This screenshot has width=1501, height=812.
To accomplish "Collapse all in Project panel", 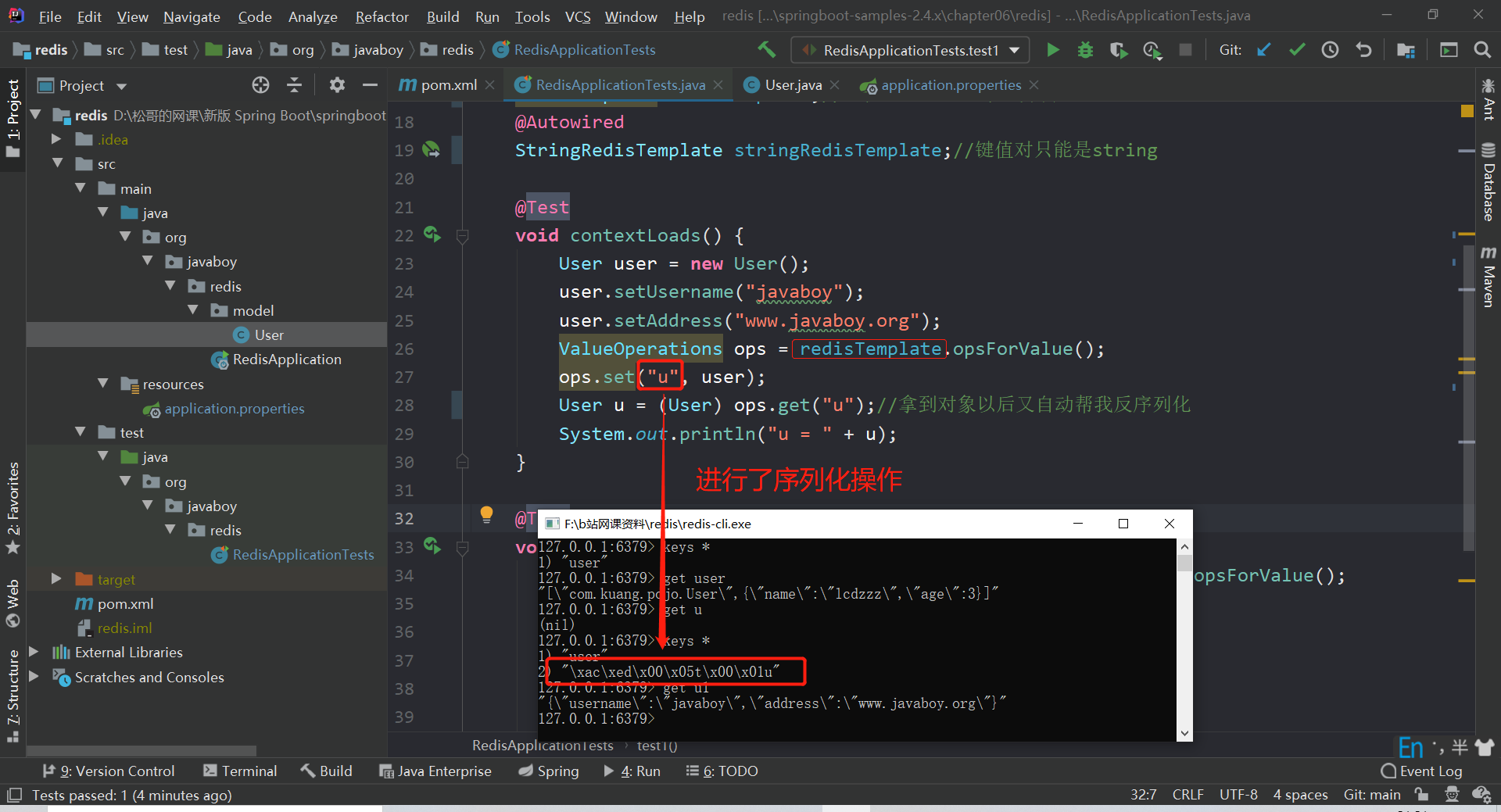I will pyautogui.click(x=294, y=85).
